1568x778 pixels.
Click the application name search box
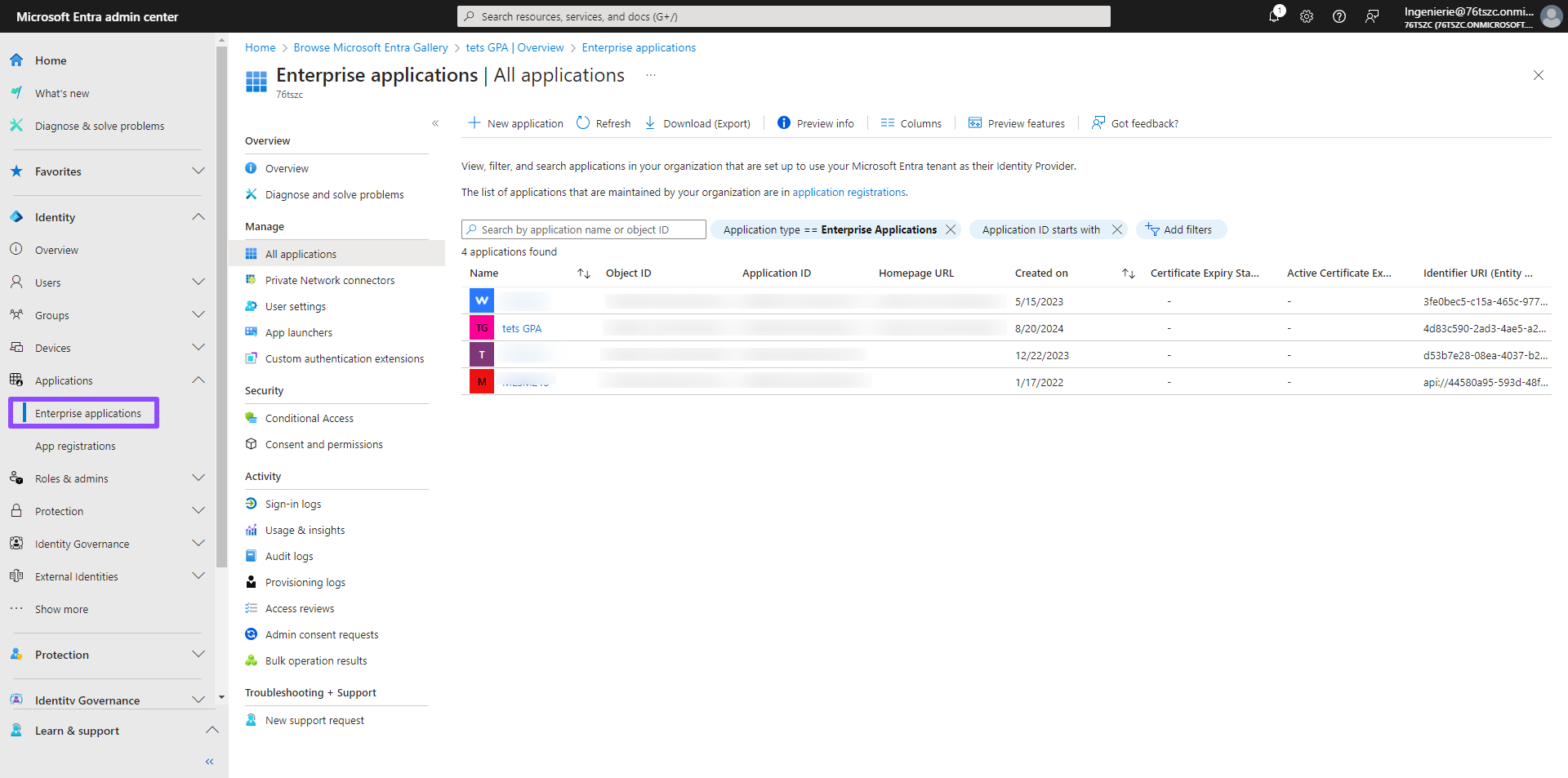(584, 229)
